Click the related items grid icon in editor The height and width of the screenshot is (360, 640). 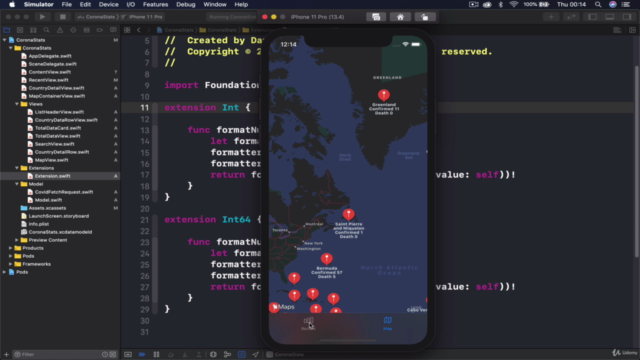tap(127, 30)
